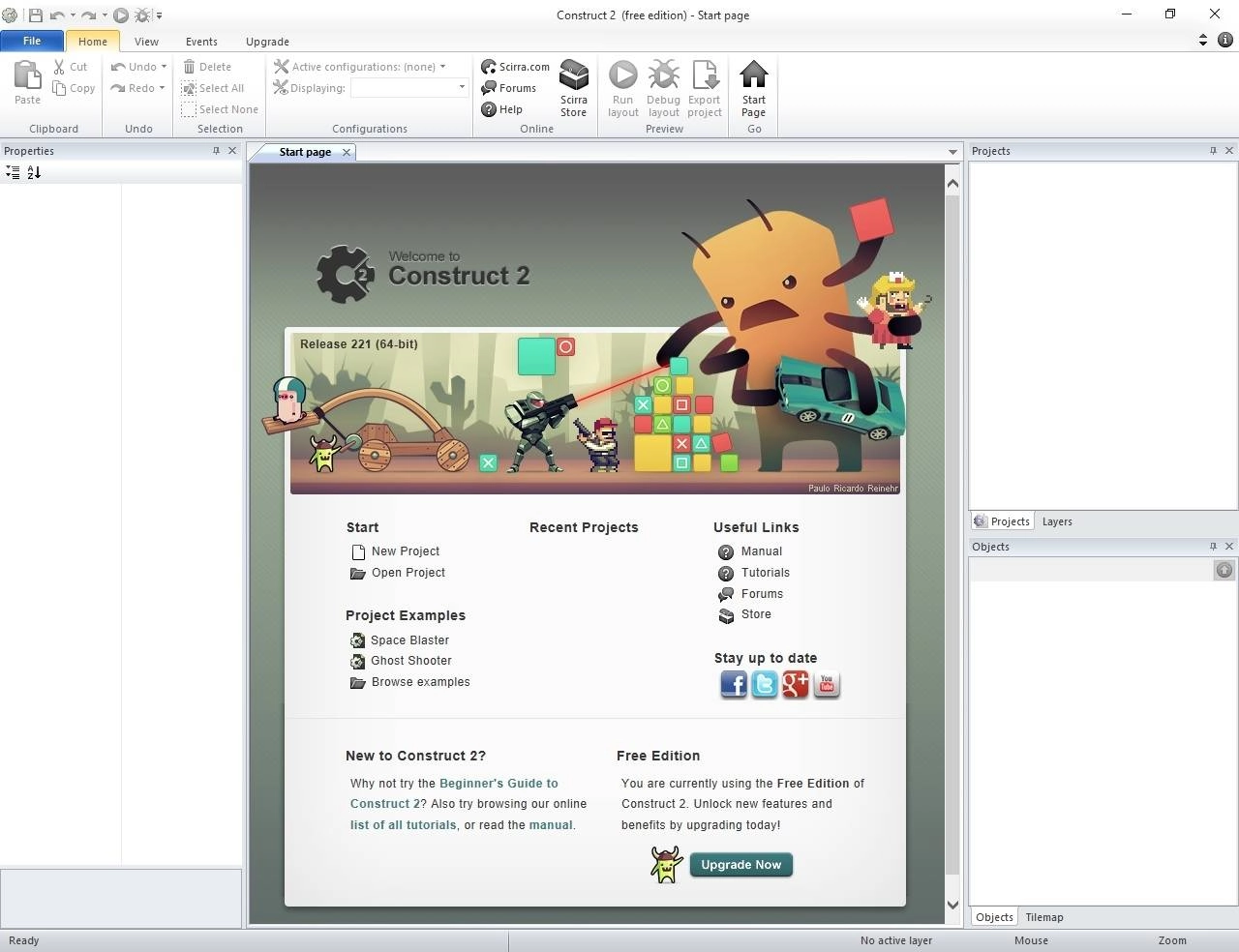Image resolution: width=1239 pixels, height=952 pixels.
Task: Click the Help icon in ribbon
Action: click(x=489, y=109)
